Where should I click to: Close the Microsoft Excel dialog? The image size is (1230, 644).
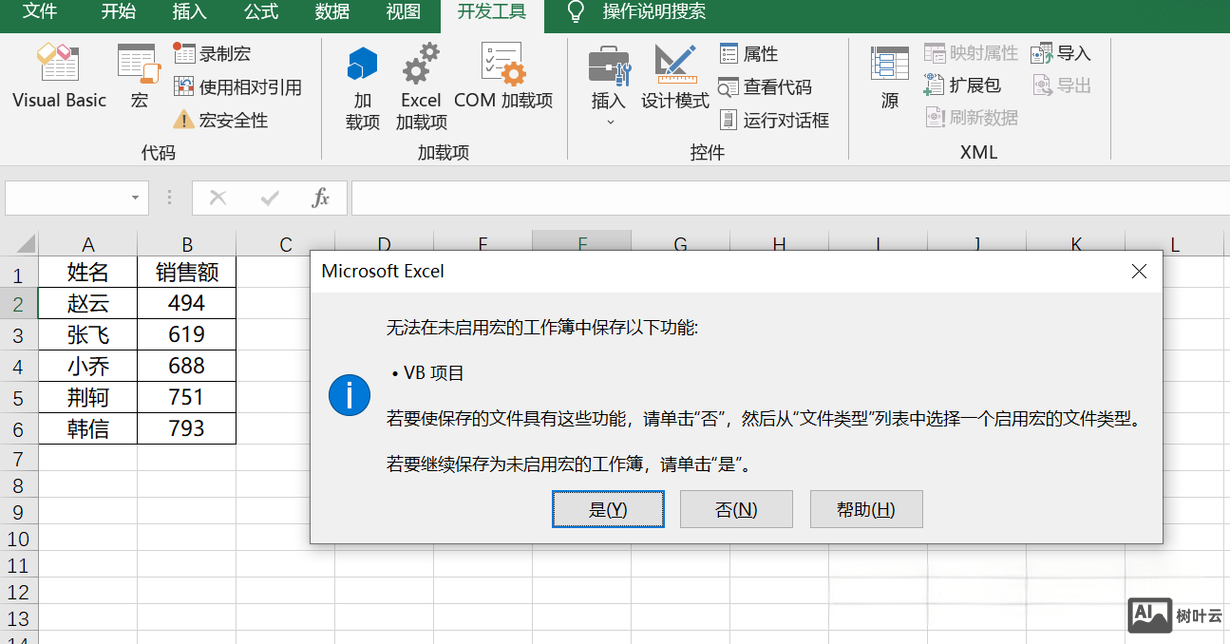(1138, 271)
